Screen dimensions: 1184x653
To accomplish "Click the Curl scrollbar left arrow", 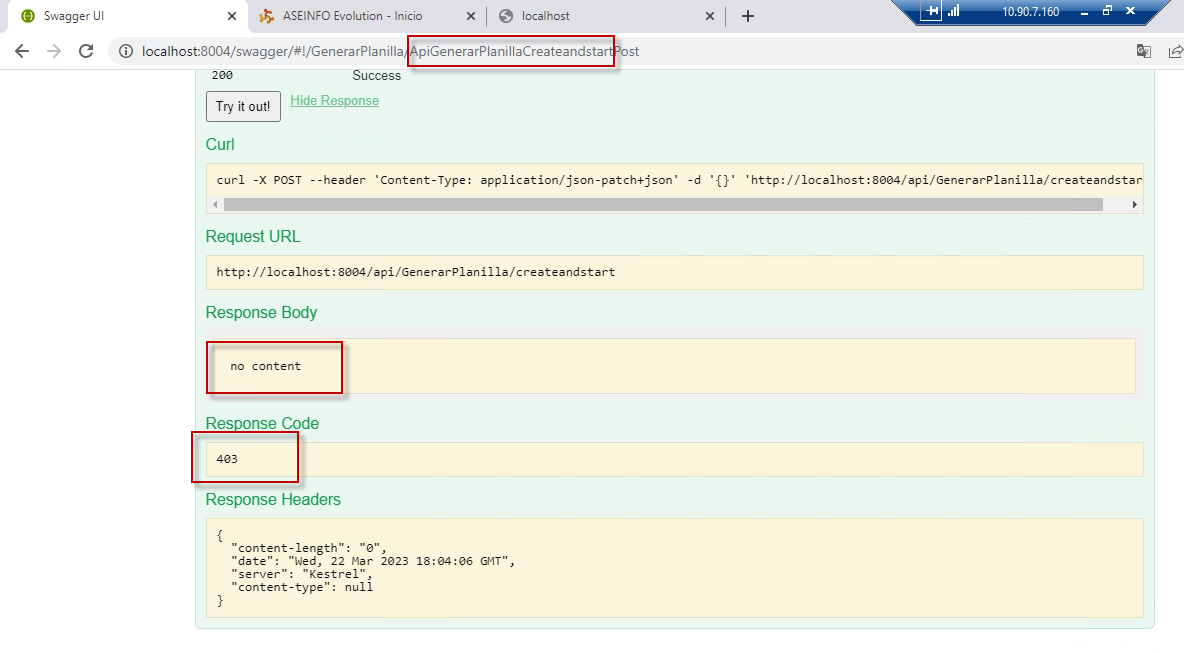I will (x=215, y=205).
